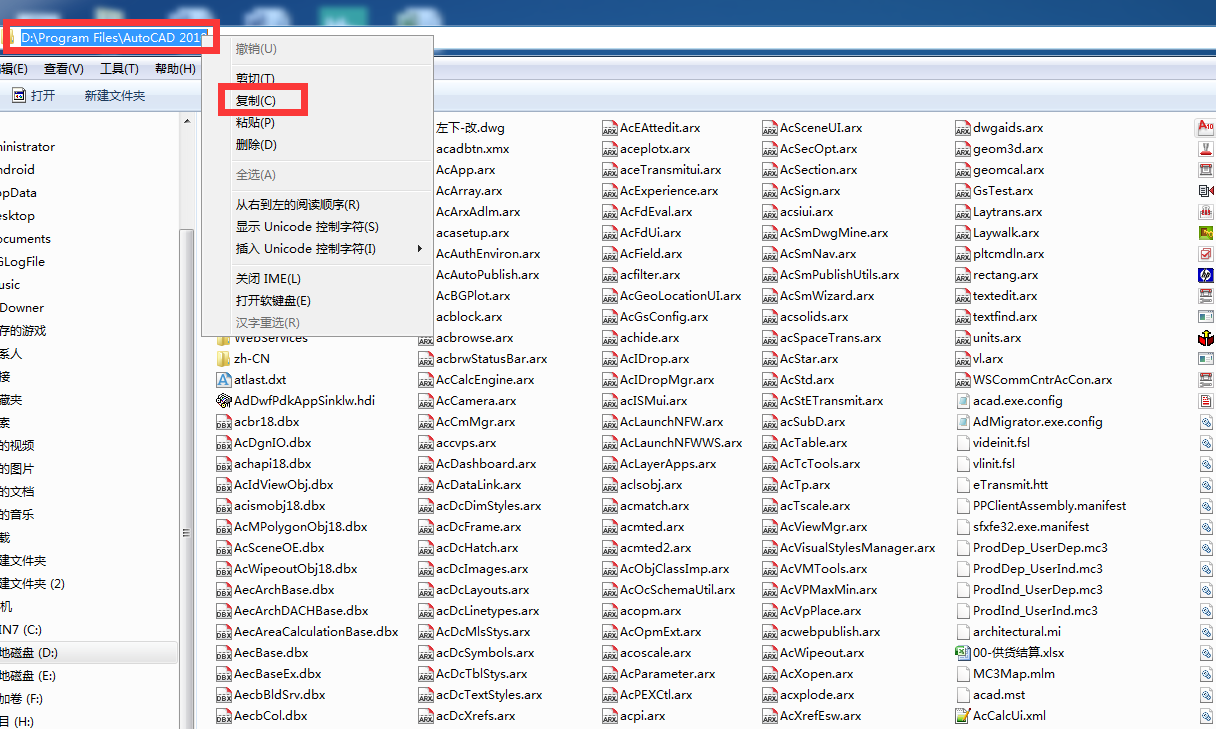Open the GLogFile folder in the sidebar
This screenshot has width=1216, height=729.
22,262
